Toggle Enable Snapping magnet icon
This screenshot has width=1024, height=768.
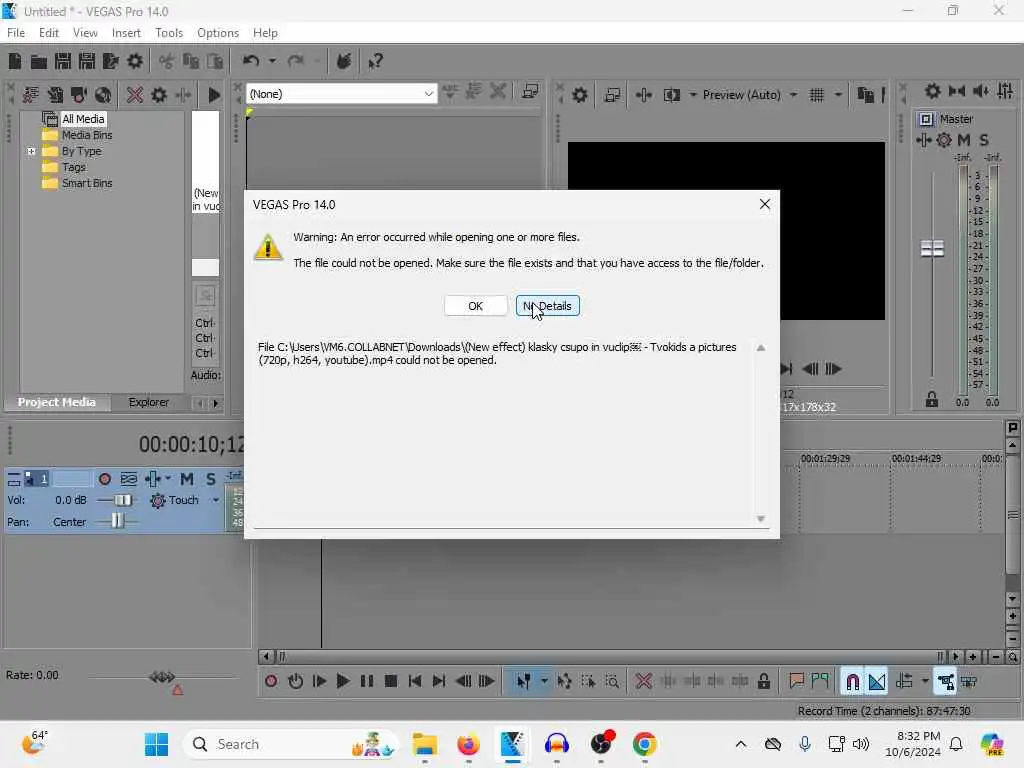click(x=852, y=682)
